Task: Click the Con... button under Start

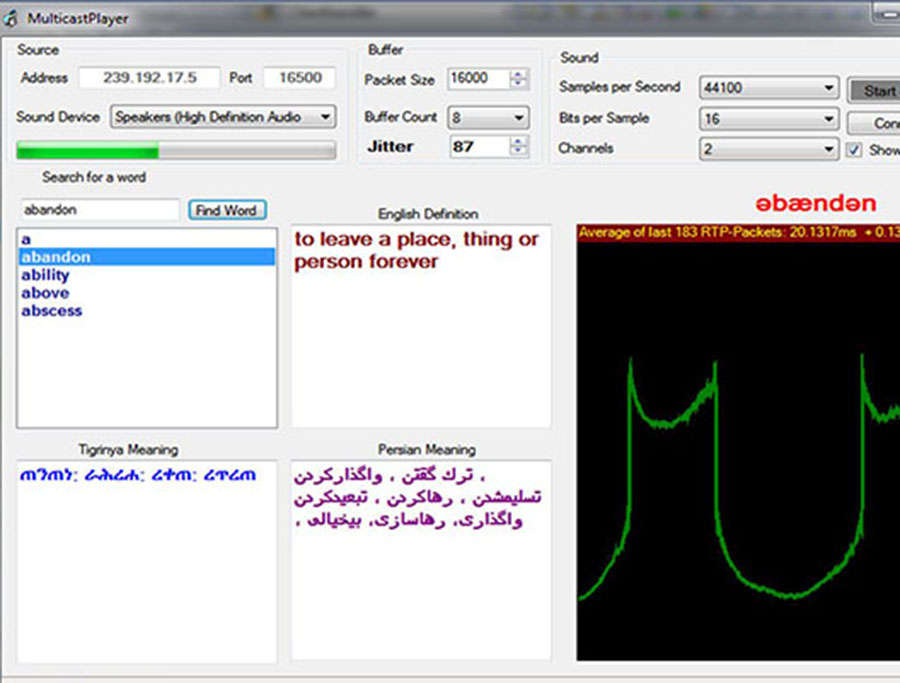Action: point(874,123)
